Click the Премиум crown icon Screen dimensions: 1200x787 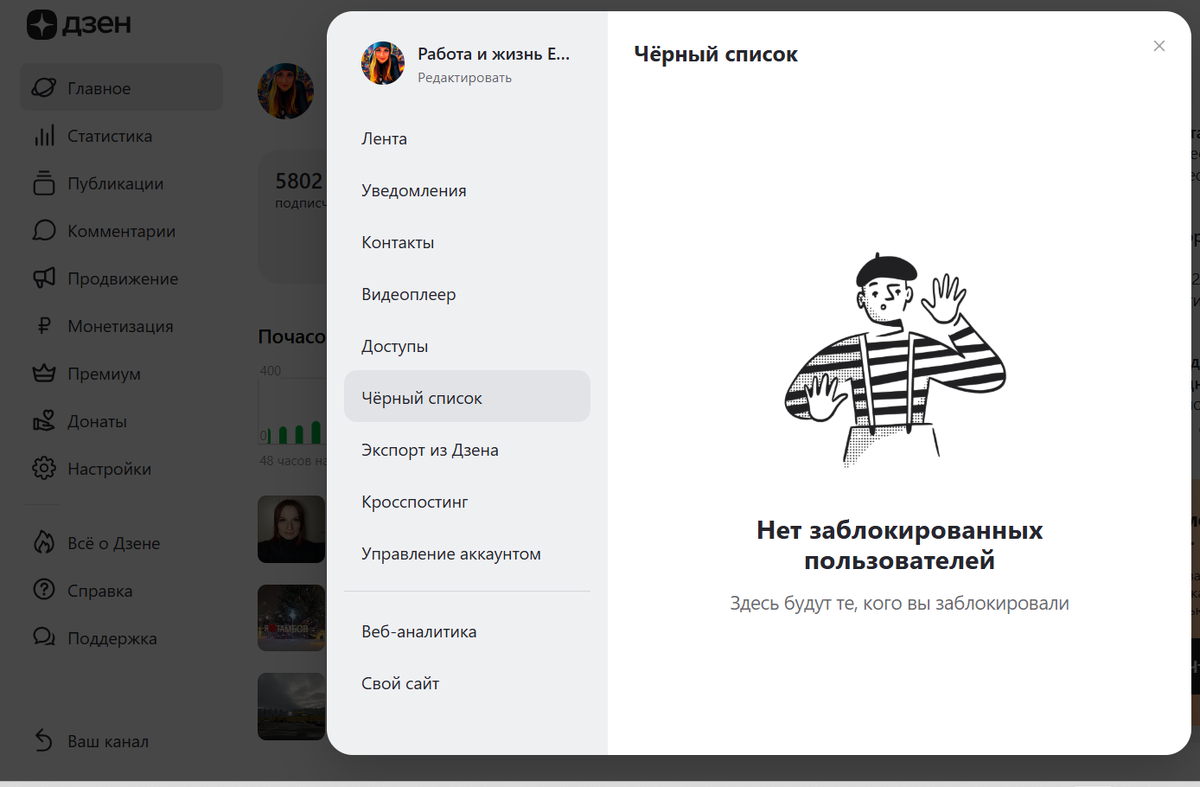(x=43, y=374)
